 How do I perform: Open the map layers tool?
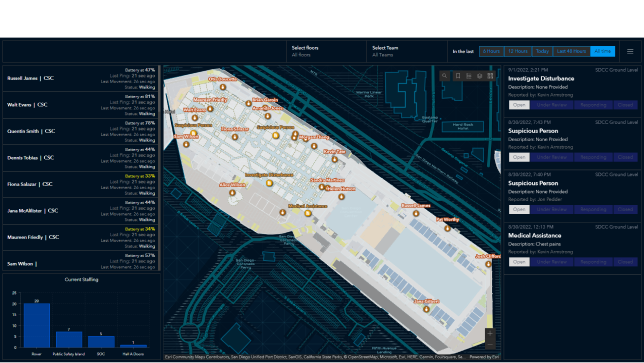[479, 76]
